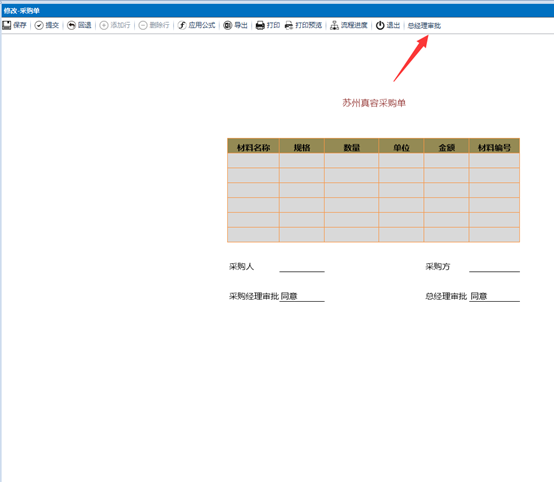Open 打印预览 print preview

click(303, 25)
